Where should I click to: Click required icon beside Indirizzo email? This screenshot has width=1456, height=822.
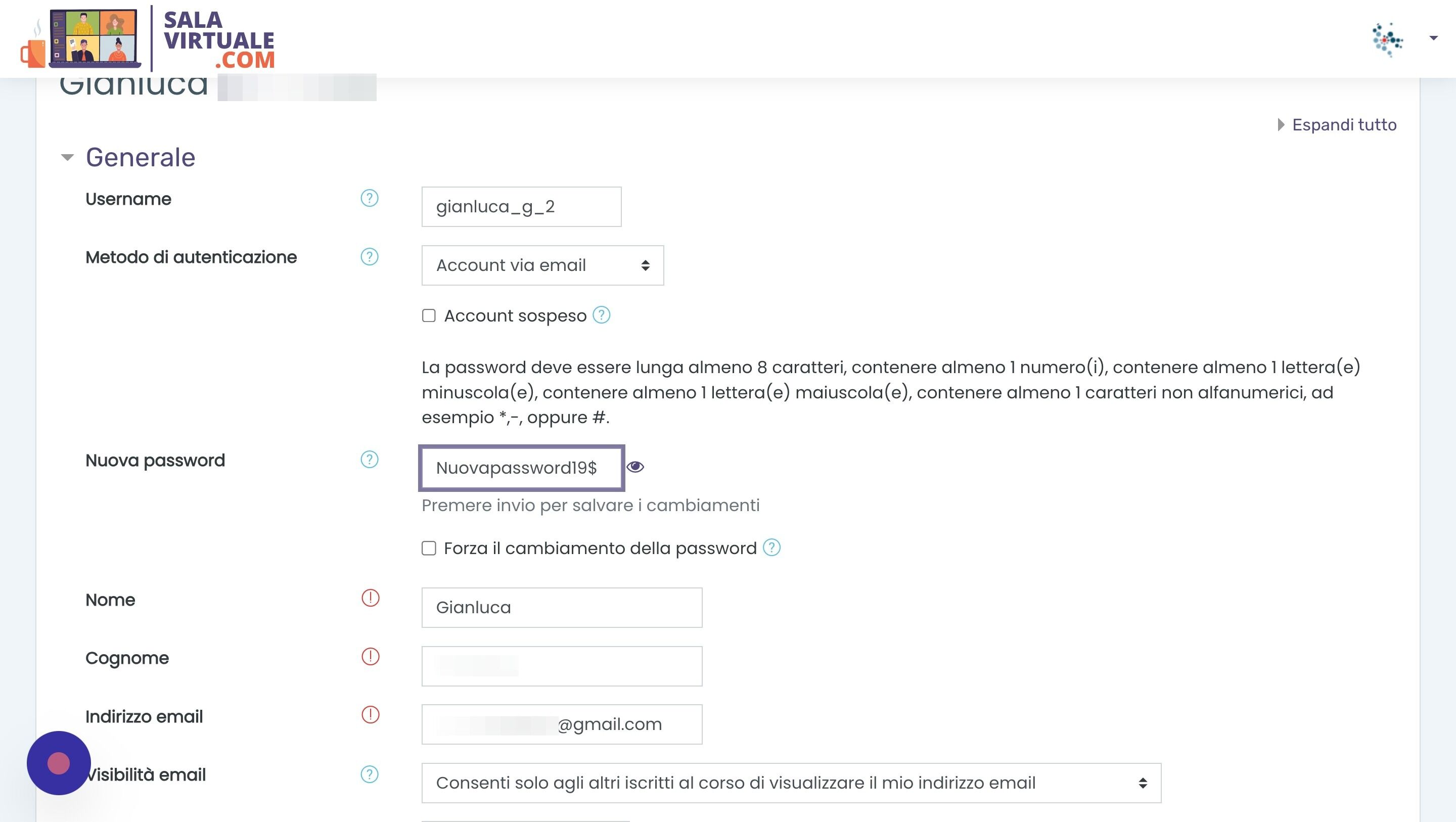370,715
